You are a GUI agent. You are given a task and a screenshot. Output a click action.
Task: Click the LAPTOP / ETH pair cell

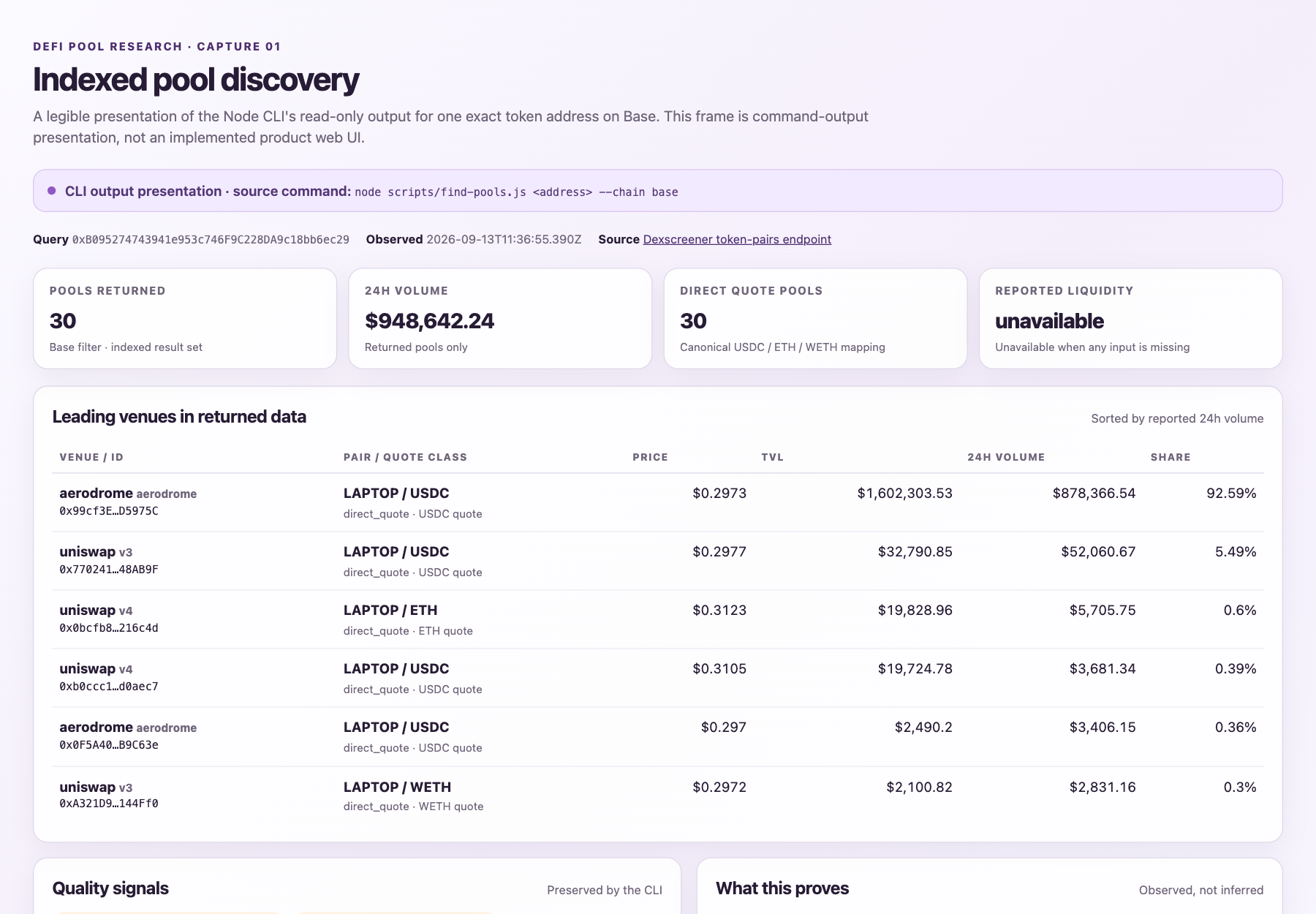click(390, 610)
